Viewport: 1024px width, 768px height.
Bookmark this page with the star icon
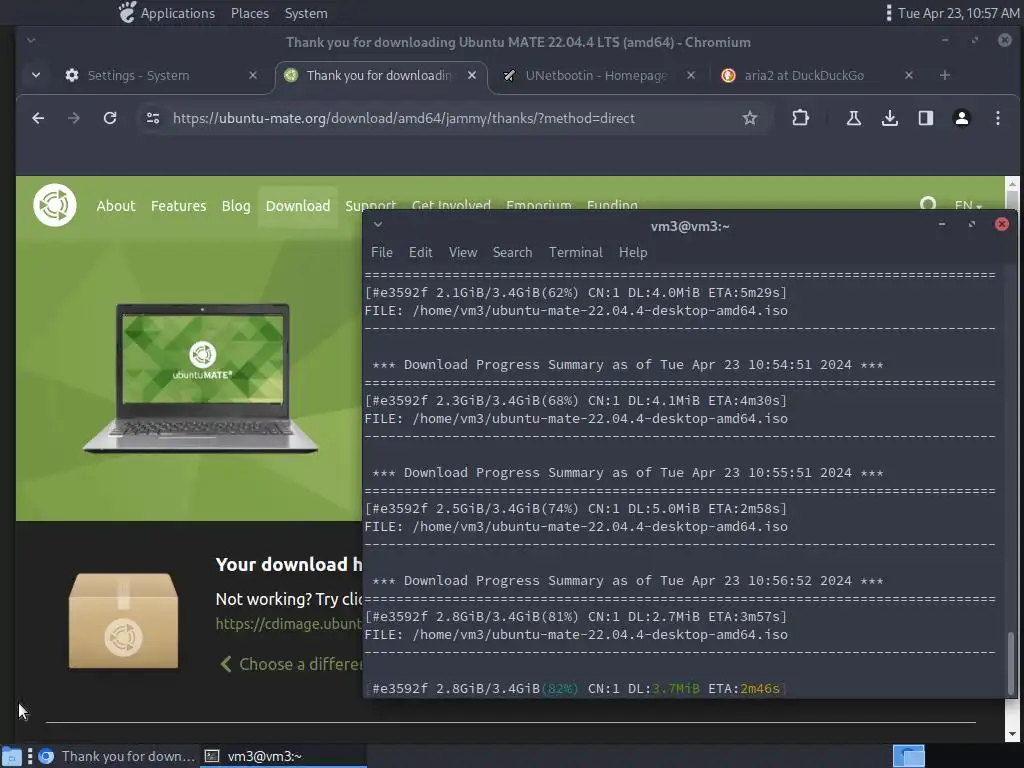[750, 118]
